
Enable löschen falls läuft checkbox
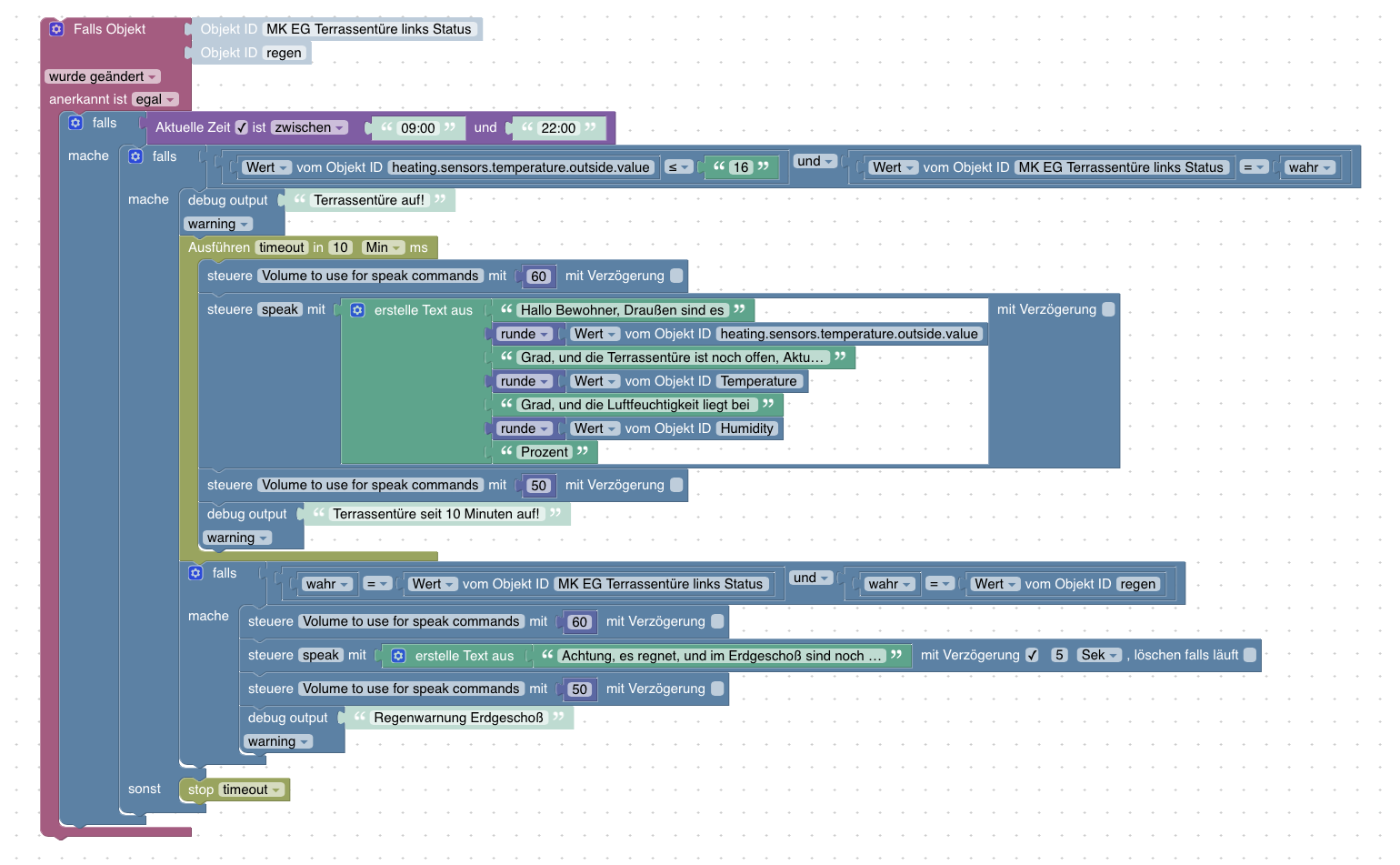click(x=1250, y=655)
